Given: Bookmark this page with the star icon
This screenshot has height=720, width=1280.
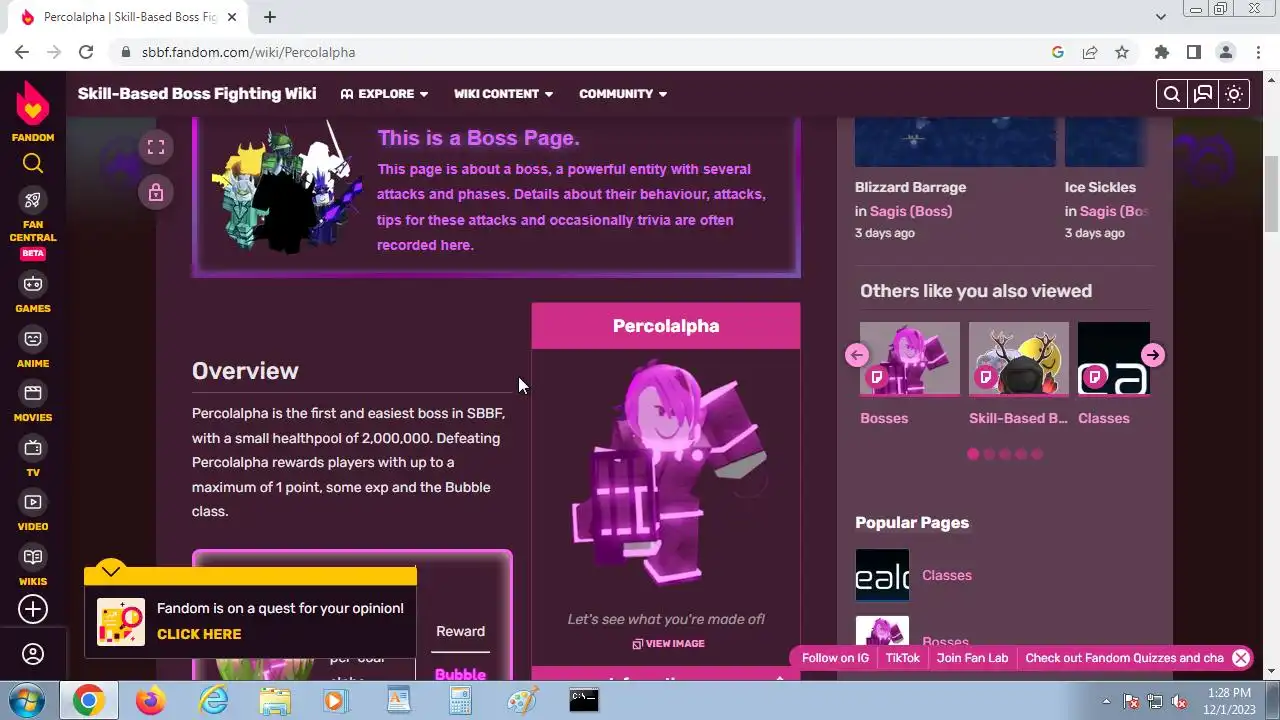Looking at the screenshot, I should point(1122,52).
